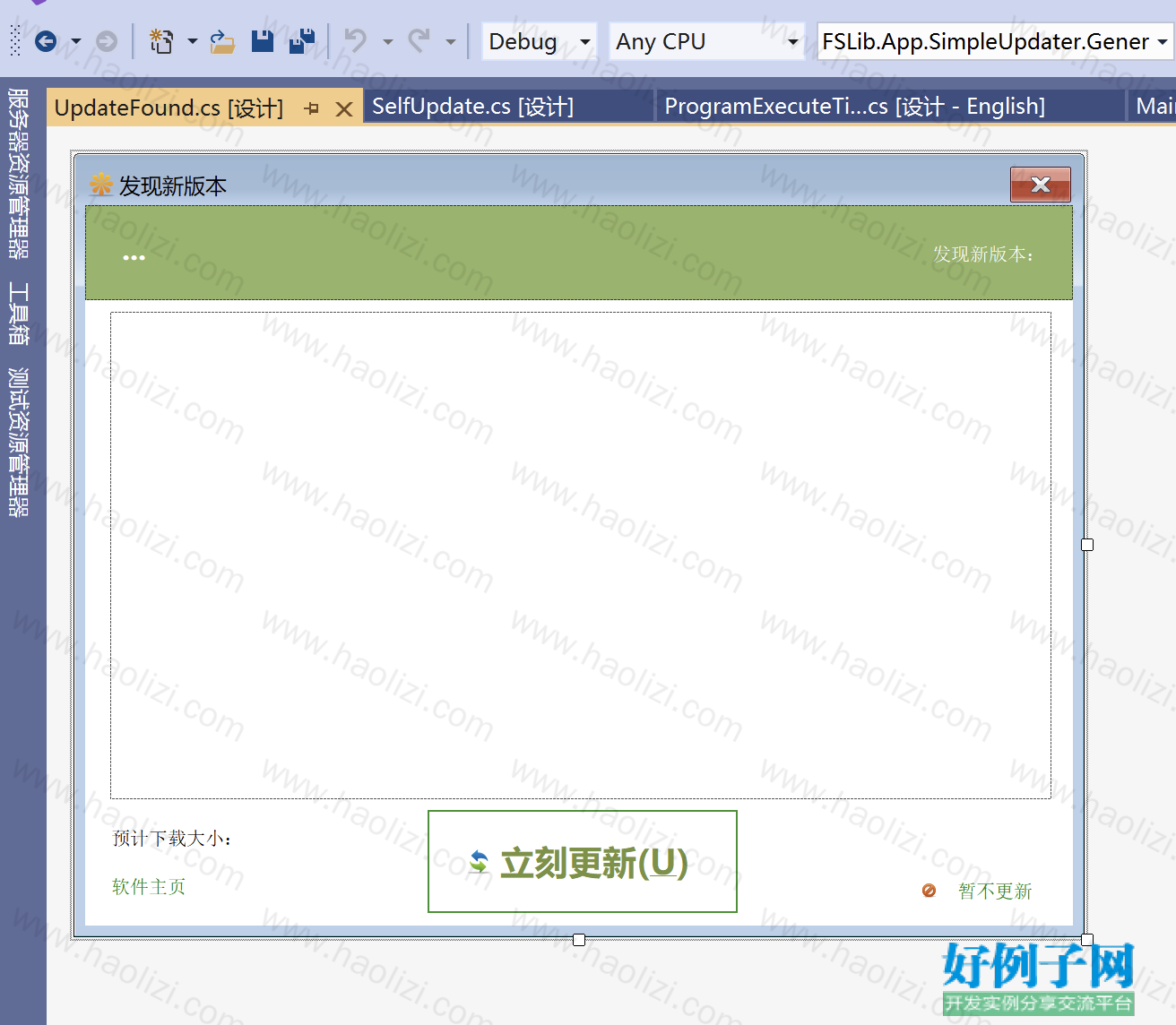Expand the Undo history dropdown
Viewport: 1176px width, 1025px height.
click(x=387, y=41)
